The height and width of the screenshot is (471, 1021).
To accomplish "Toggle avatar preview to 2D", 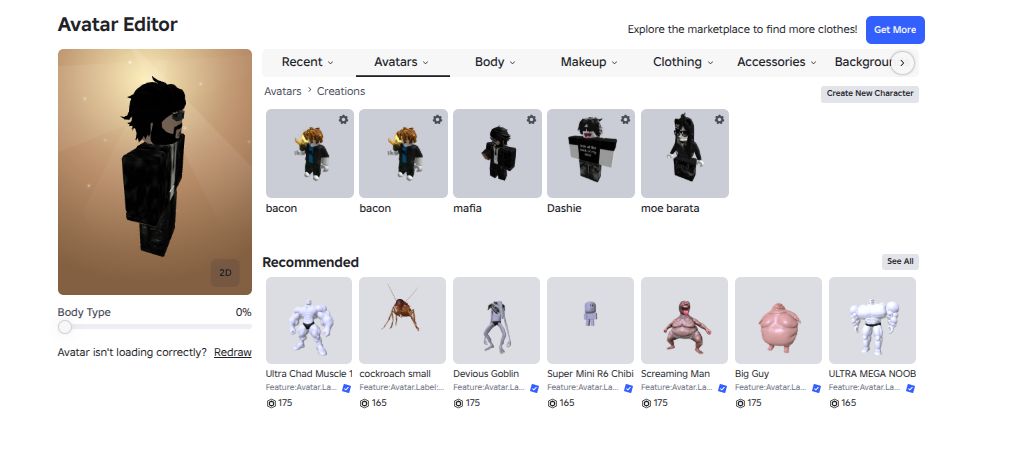I will click(x=225, y=273).
